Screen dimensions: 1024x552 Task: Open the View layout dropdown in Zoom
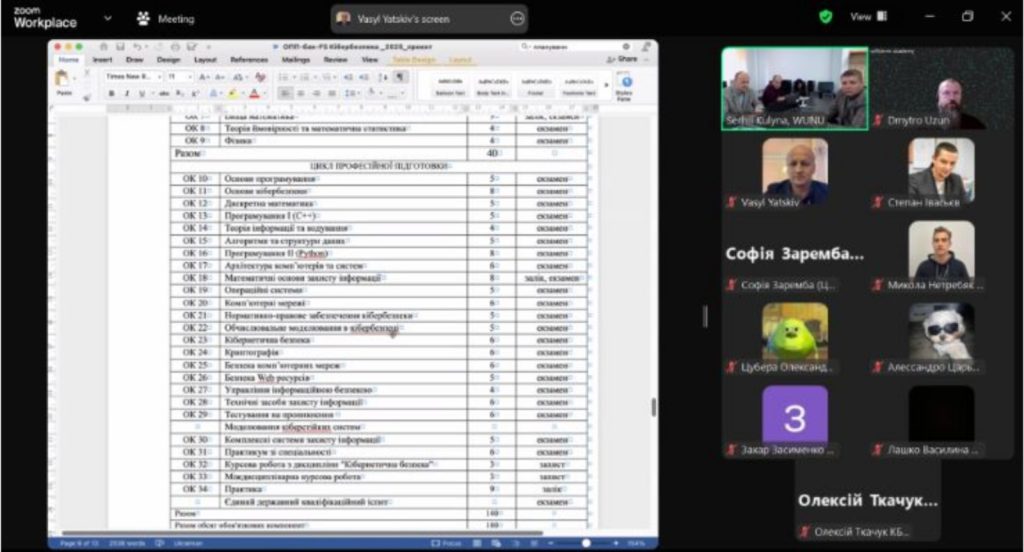tap(868, 17)
